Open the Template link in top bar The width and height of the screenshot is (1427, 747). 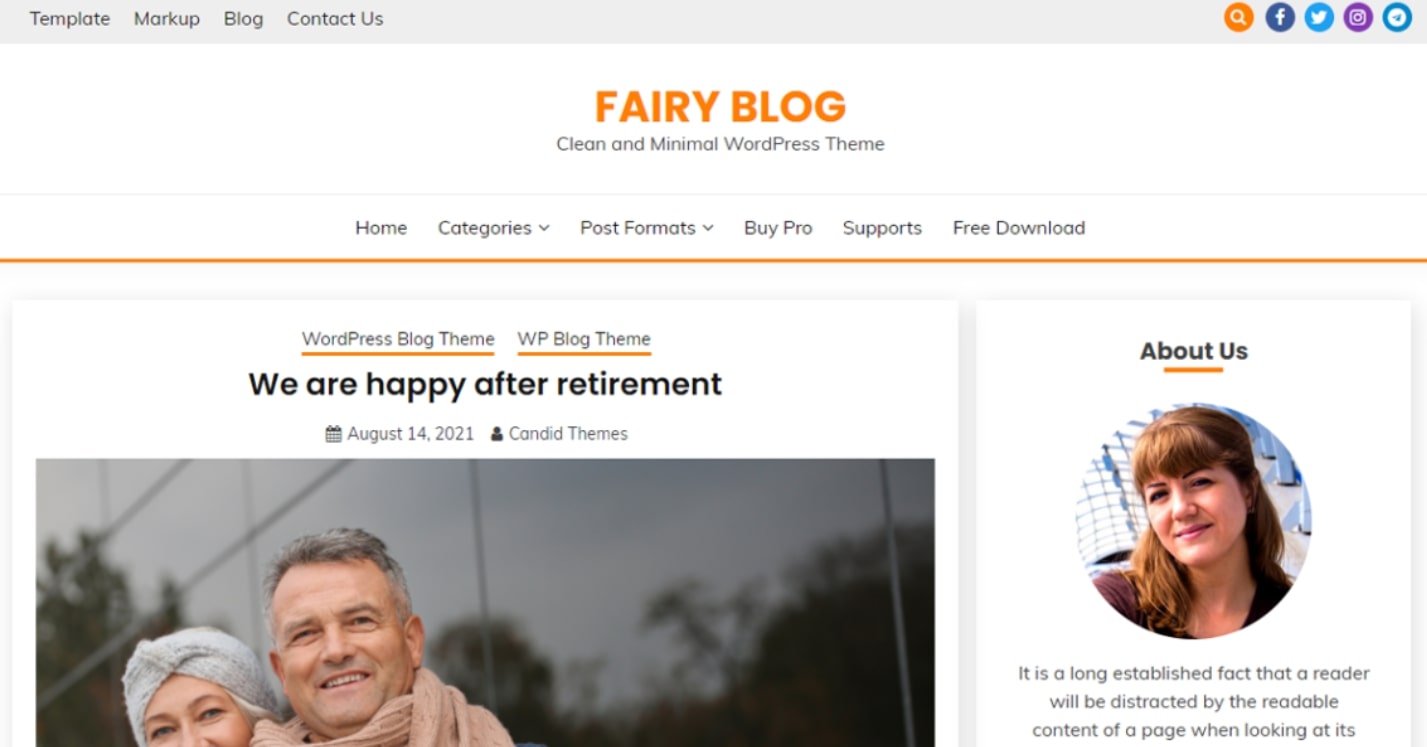[x=70, y=18]
